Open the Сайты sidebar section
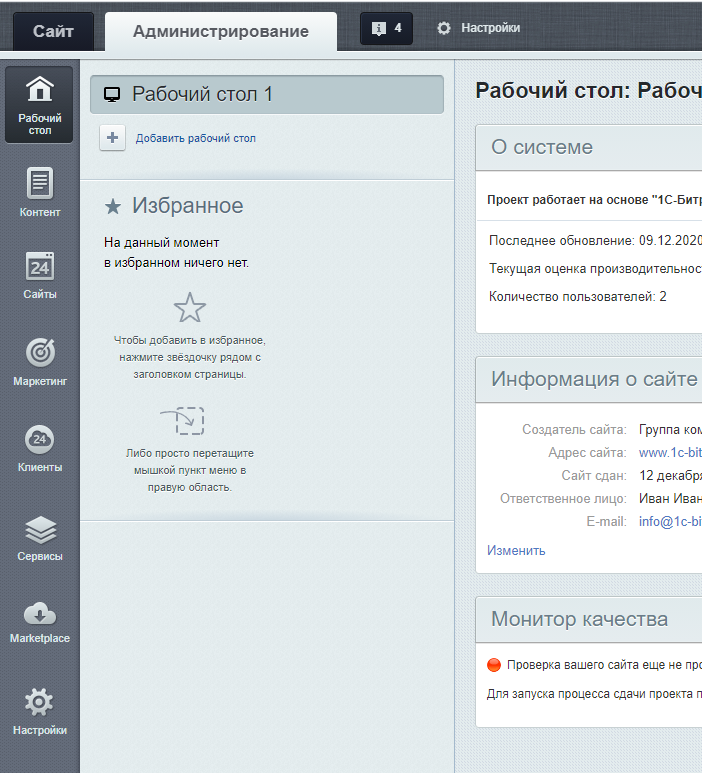This screenshot has height=773, width=702. (x=39, y=275)
